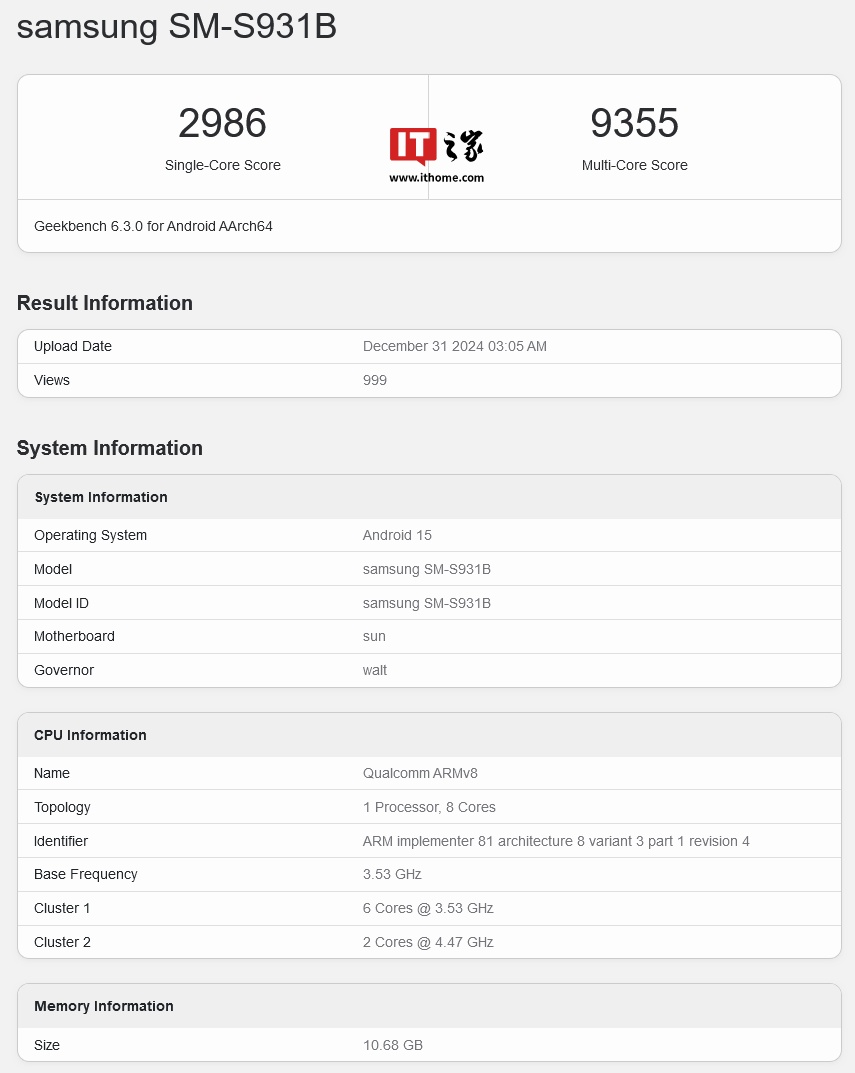The height and width of the screenshot is (1073, 855).
Task: Click the Multi-Core Score value 9355
Action: [x=635, y=123]
